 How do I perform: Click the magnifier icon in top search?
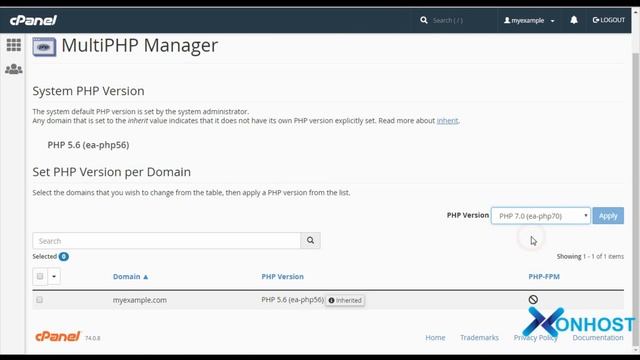point(424,20)
